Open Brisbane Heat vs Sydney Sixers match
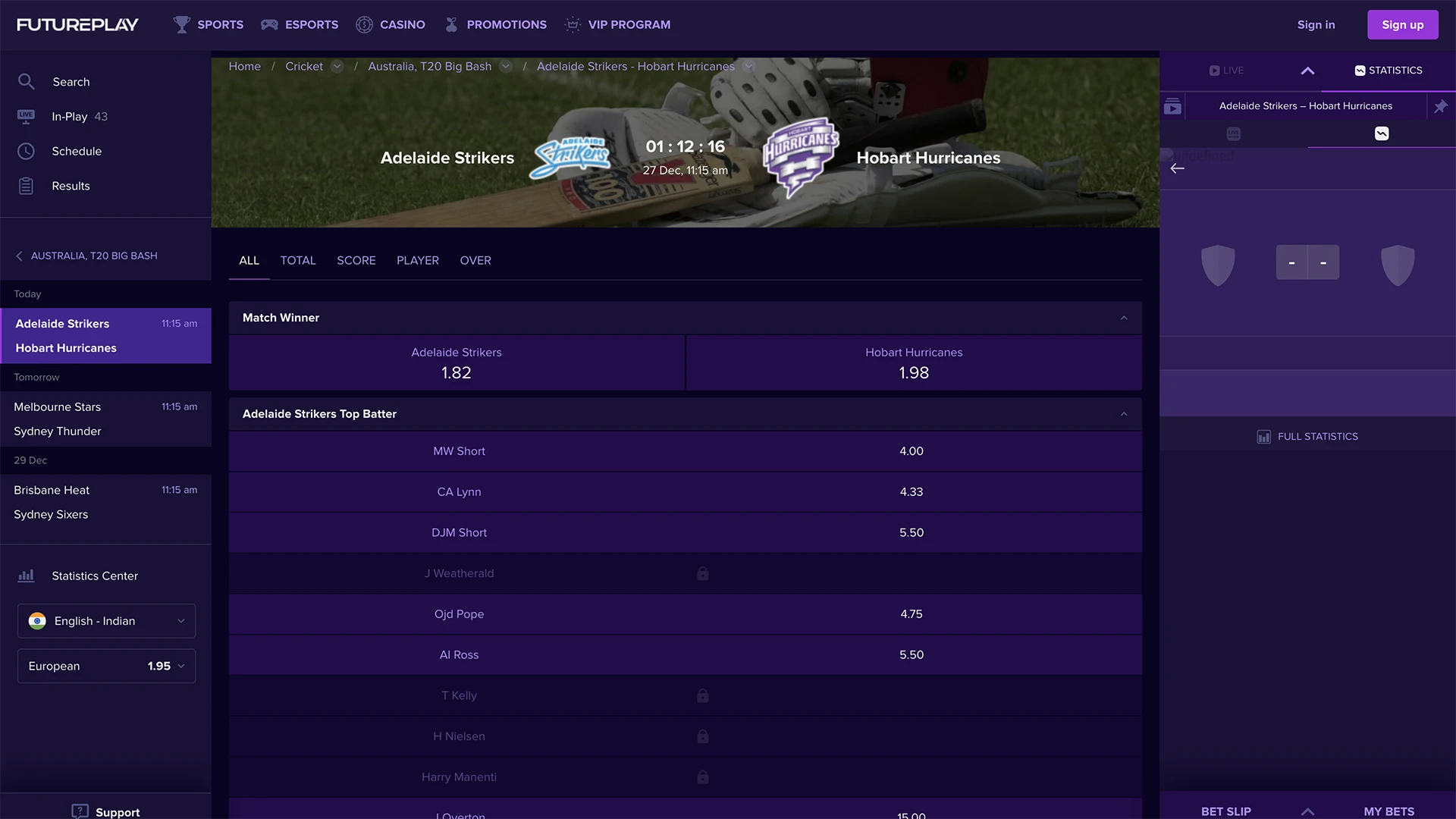The image size is (1456, 819). tap(105, 503)
